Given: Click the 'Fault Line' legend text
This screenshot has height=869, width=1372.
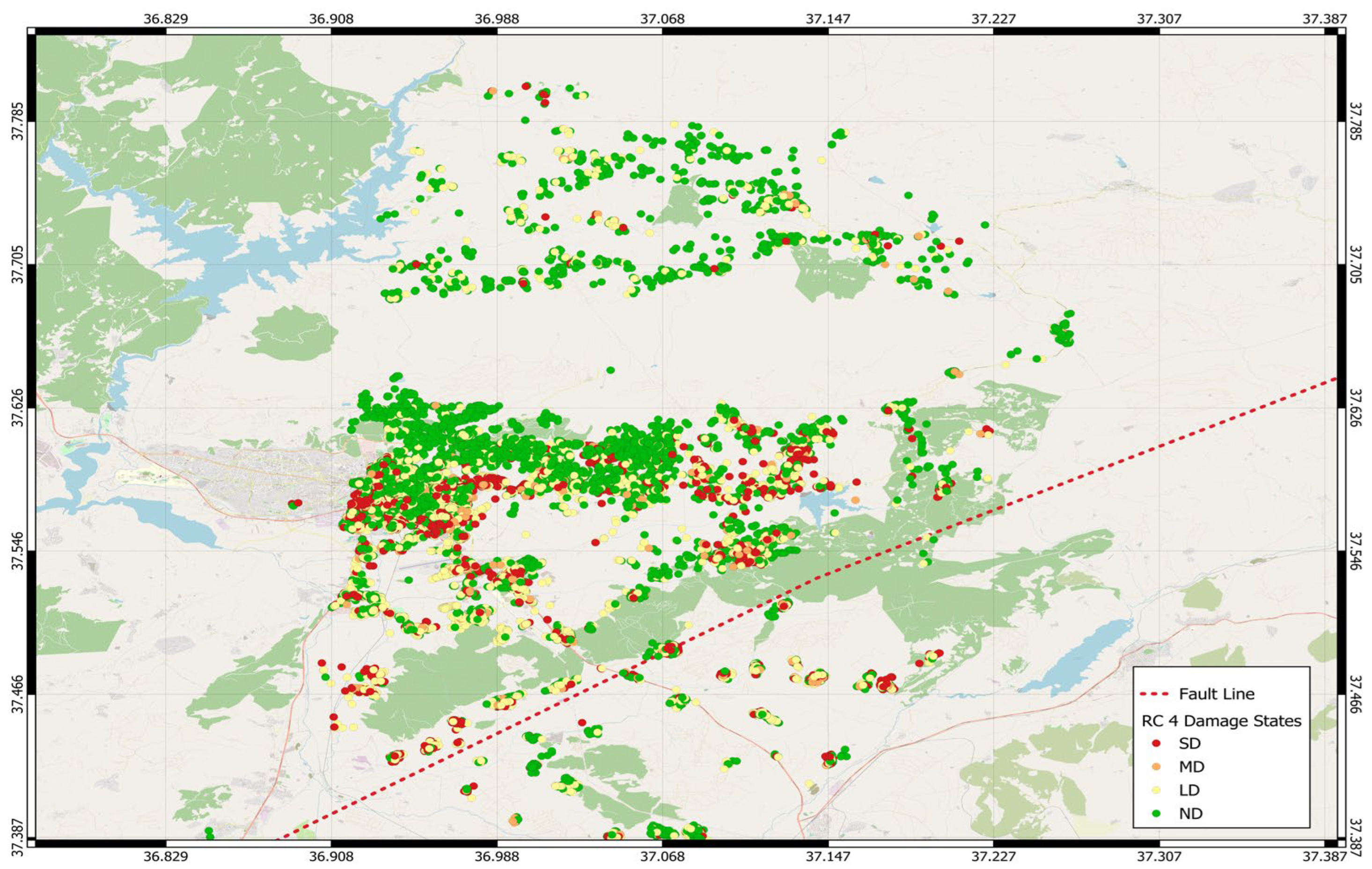Looking at the screenshot, I should pos(1217,694).
